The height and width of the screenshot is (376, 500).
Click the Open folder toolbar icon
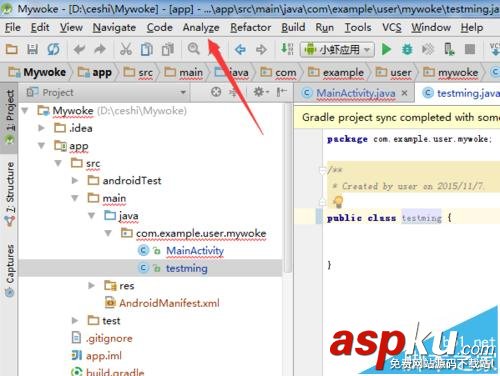pyautogui.click(x=12, y=49)
